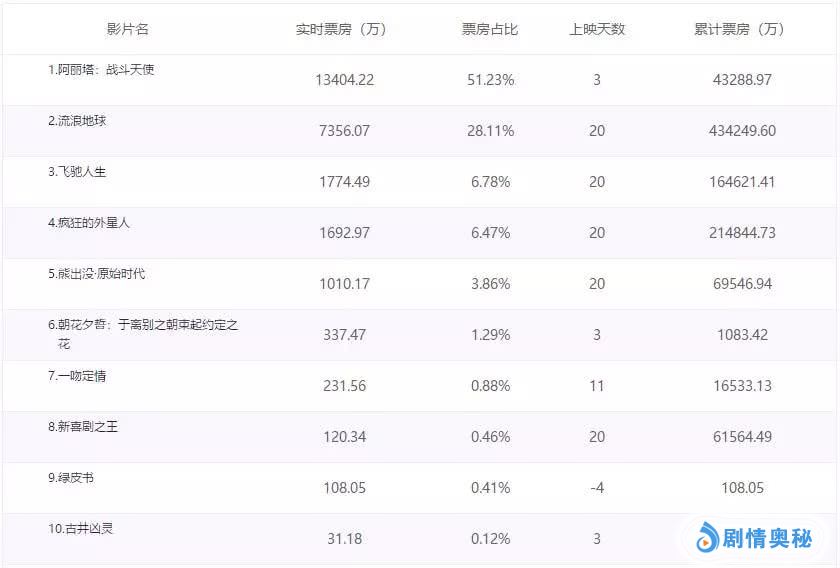Sort by 实时票房（万） column header
The height and width of the screenshot is (568, 840).
click(341, 29)
